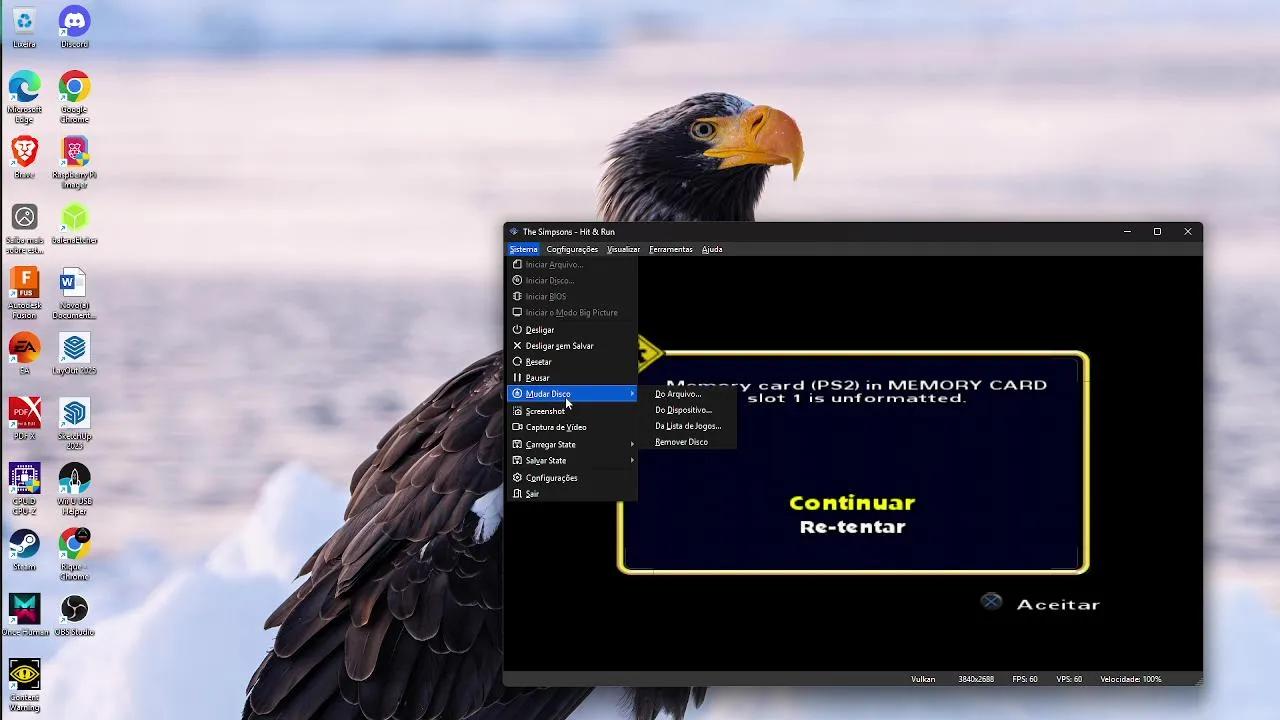Click FPS: 60 in status bar
1280x720 pixels.
(x=1025, y=679)
